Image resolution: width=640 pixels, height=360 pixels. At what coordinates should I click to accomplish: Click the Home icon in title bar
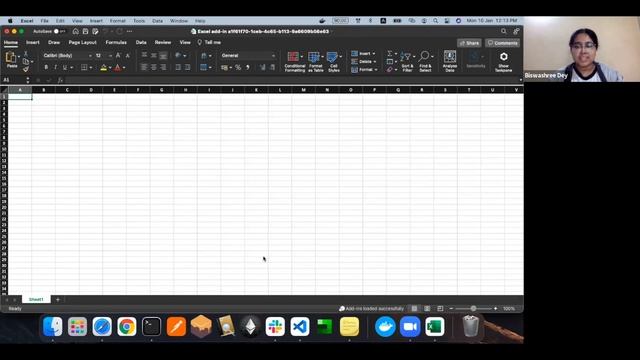[76, 31]
